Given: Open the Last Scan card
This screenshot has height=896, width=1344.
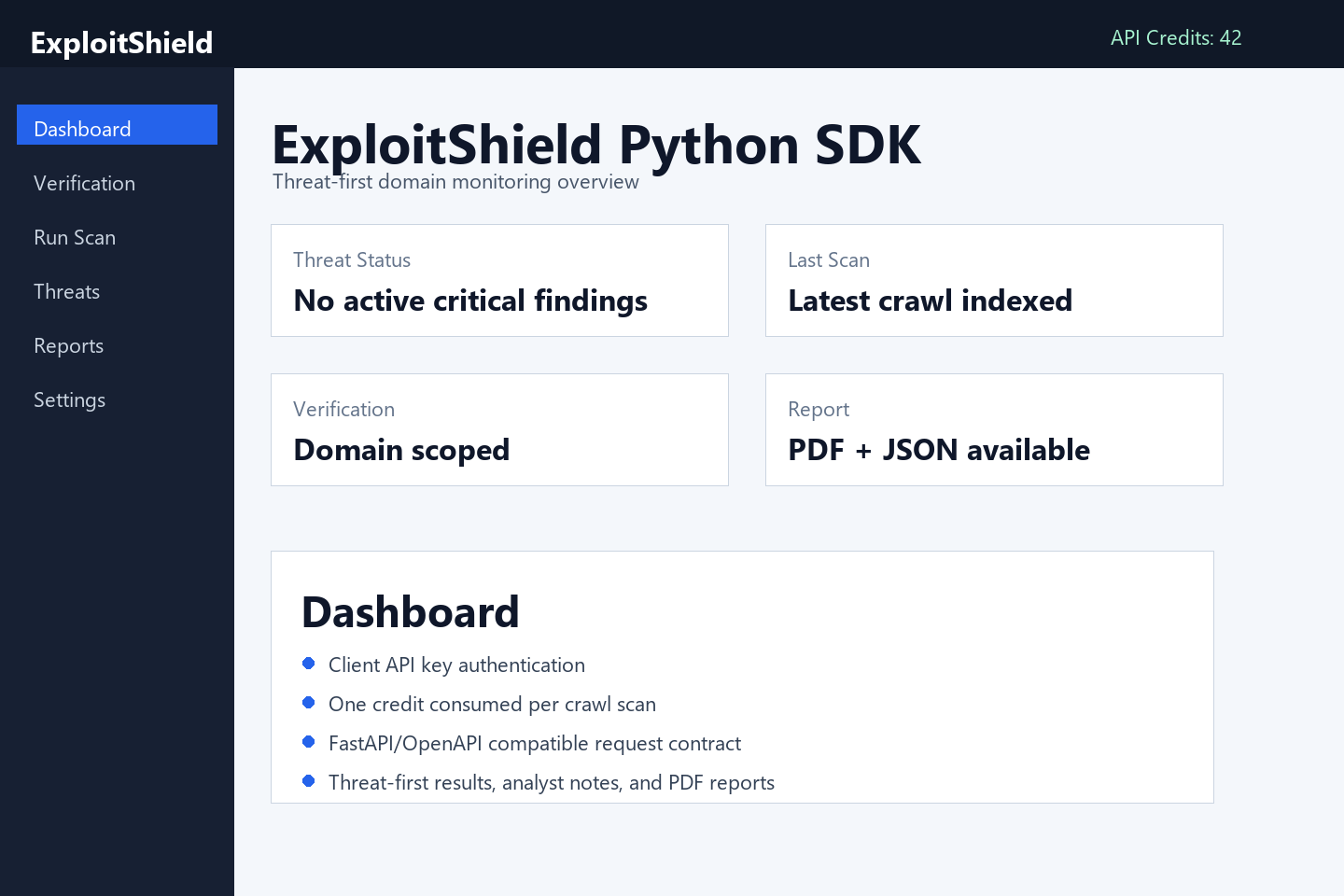Looking at the screenshot, I should (994, 280).
